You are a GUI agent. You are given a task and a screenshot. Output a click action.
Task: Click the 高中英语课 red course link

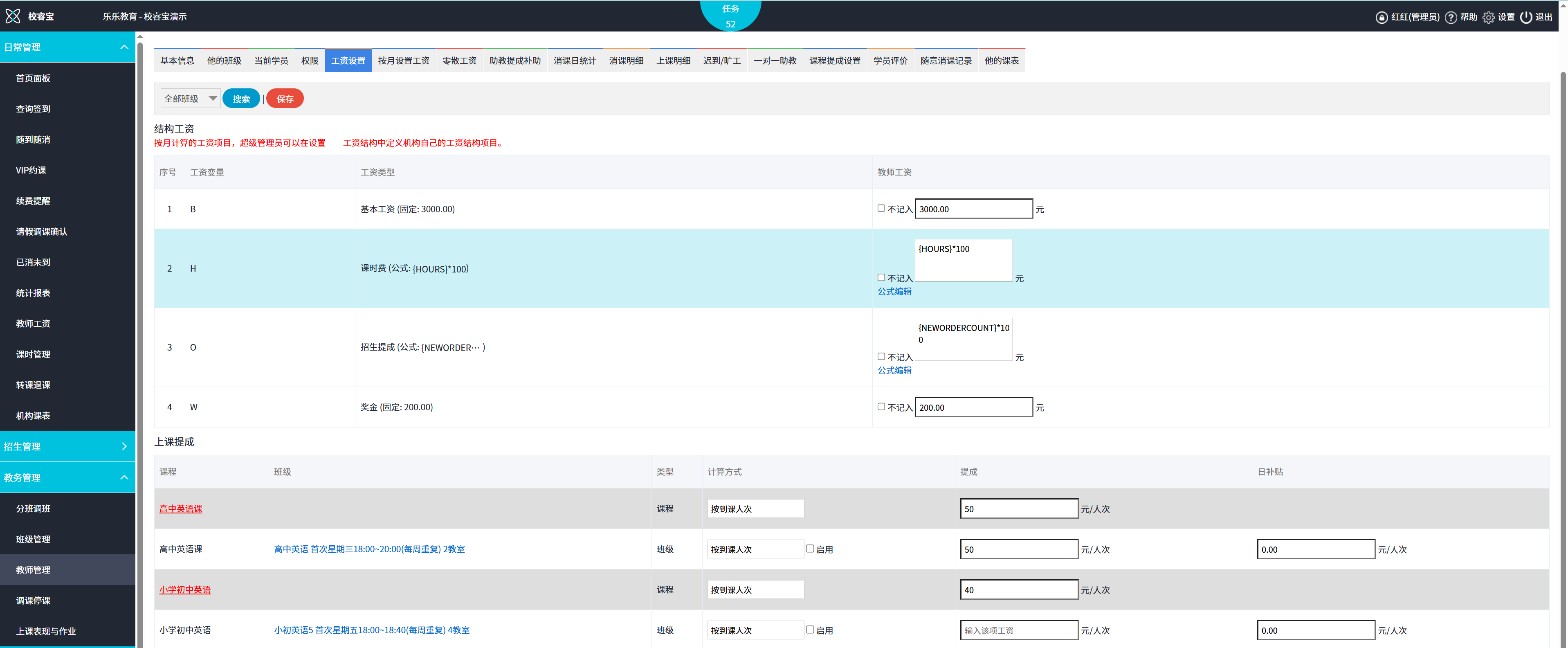[180, 509]
